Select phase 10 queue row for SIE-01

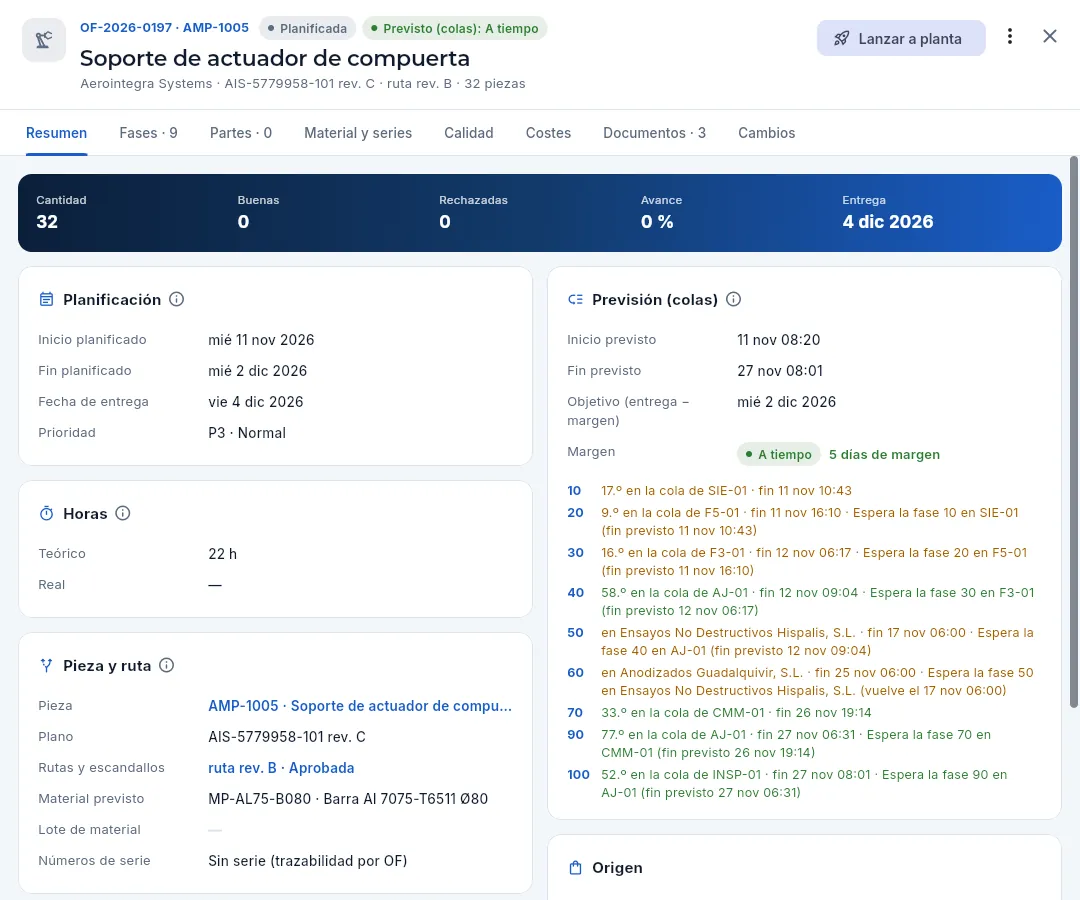pos(802,491)
